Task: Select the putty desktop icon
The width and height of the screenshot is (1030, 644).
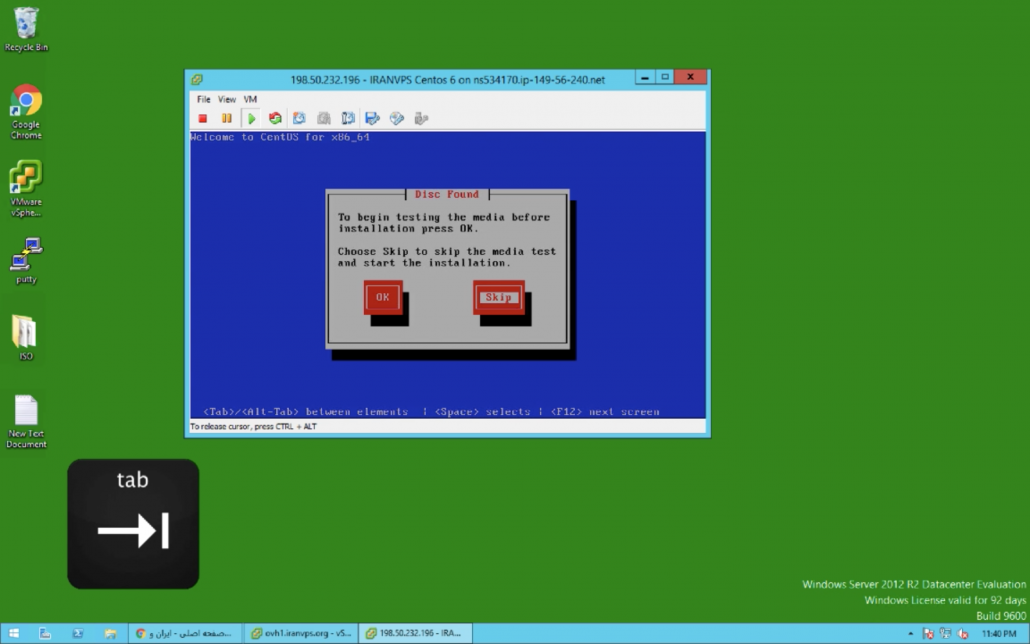Action: (26, 260)
